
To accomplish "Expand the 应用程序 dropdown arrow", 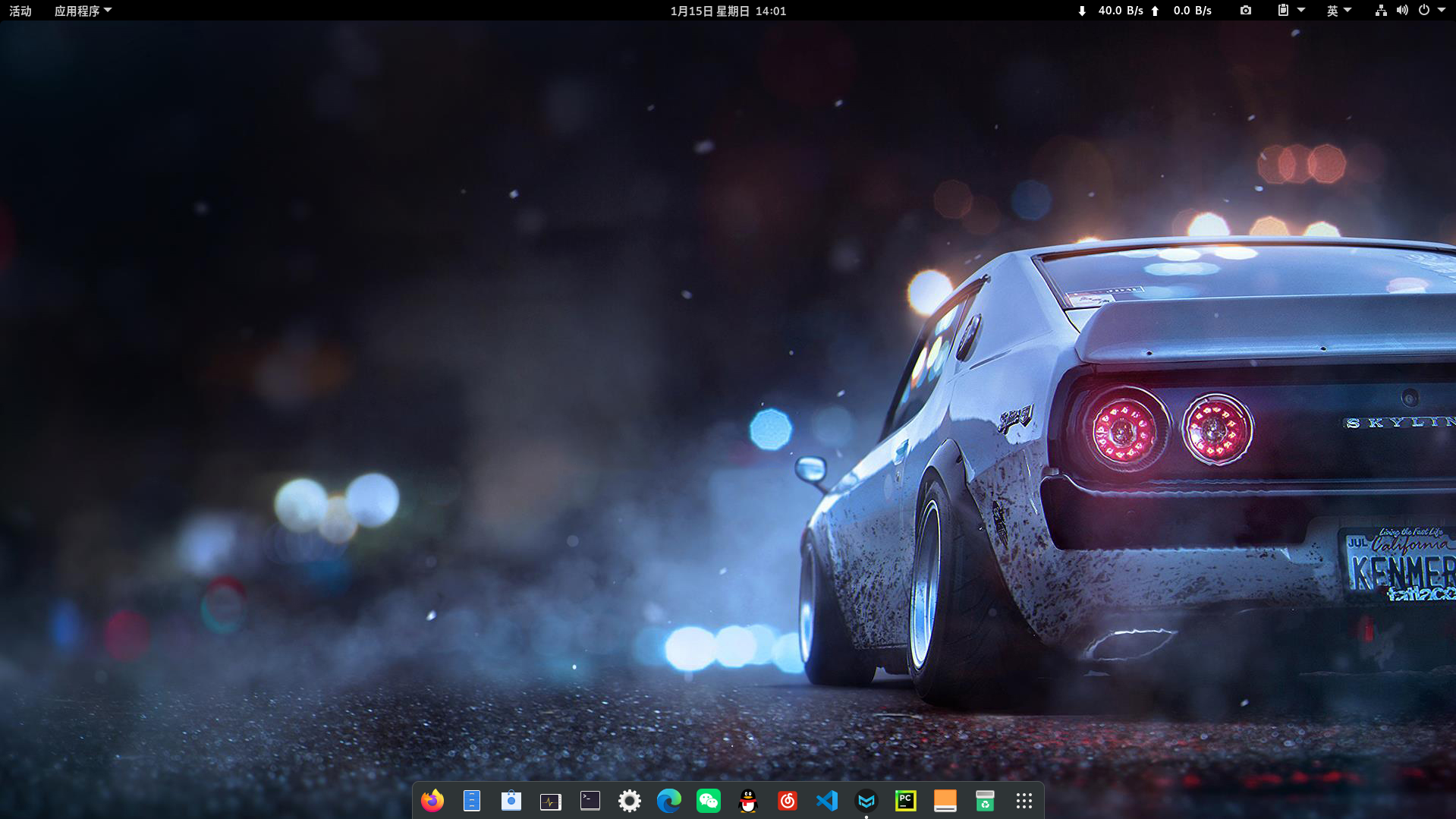I will pyautogui.click(x=108, y=11).
